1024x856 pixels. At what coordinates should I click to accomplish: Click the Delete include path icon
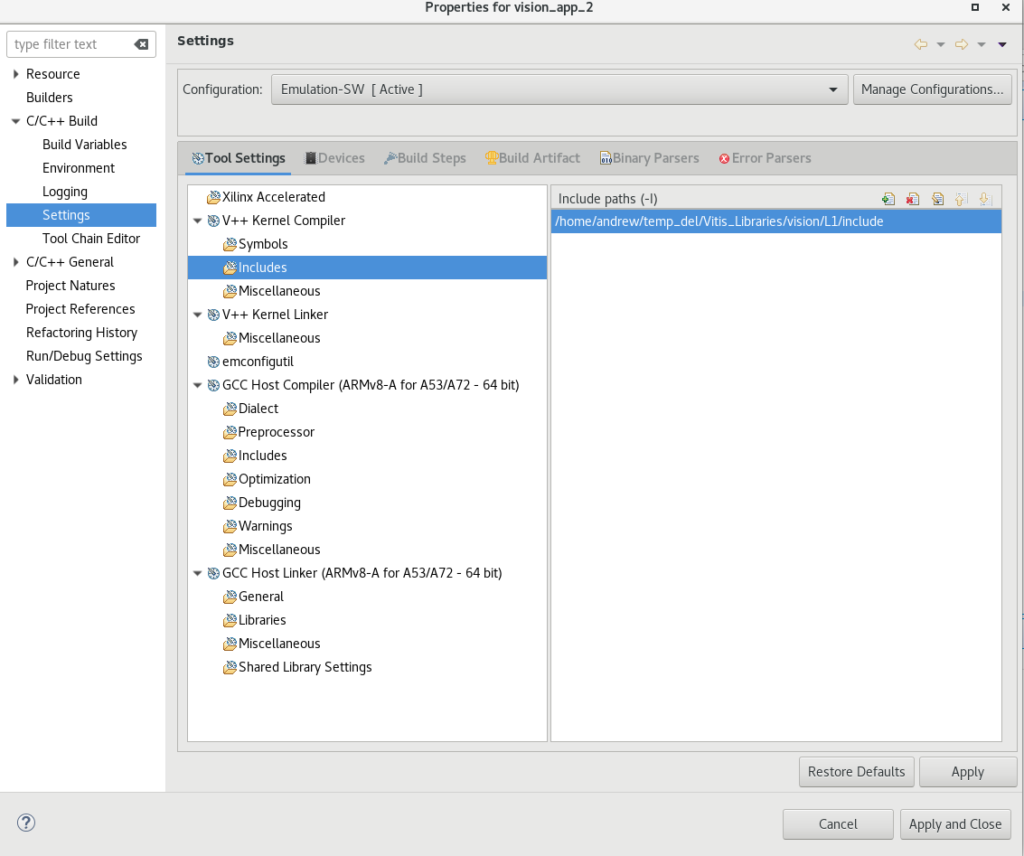click(912, 199)
